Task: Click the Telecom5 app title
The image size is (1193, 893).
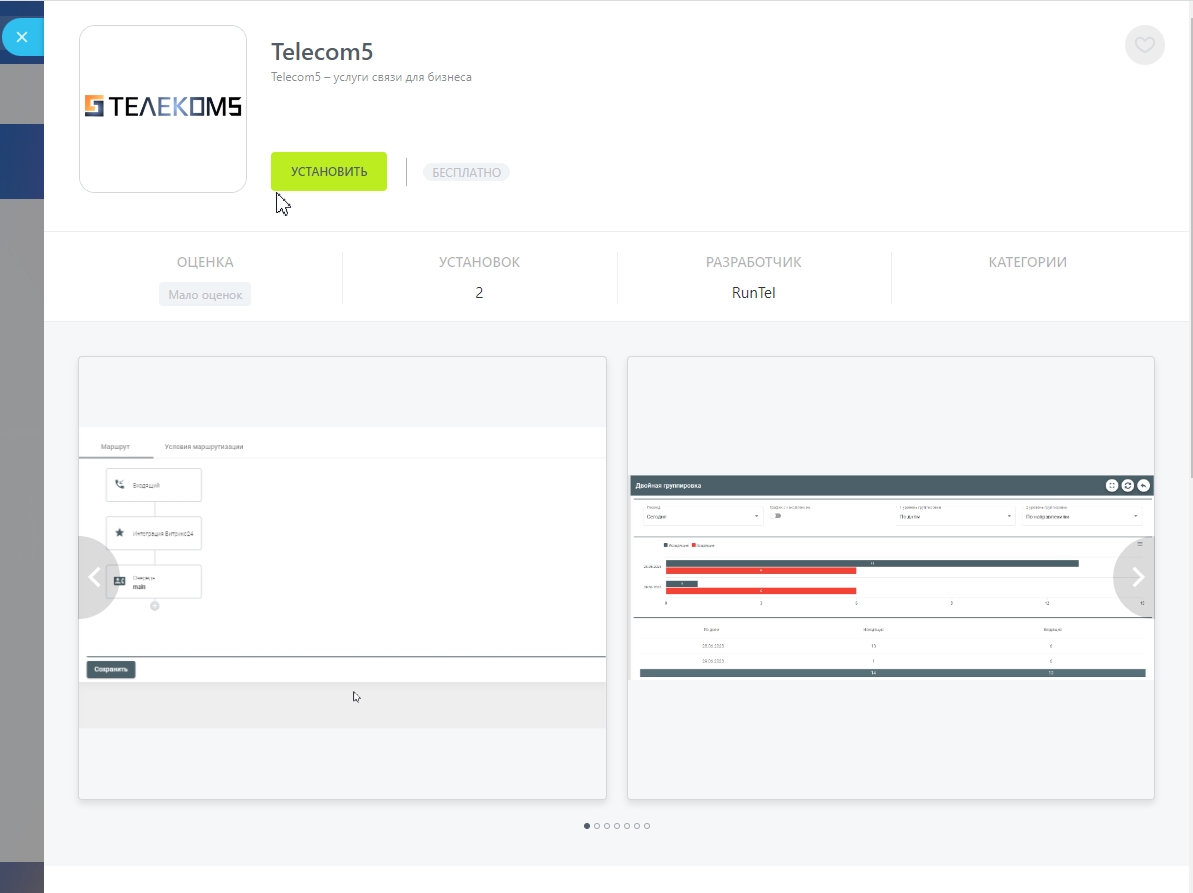Action: tap(322, 52)
